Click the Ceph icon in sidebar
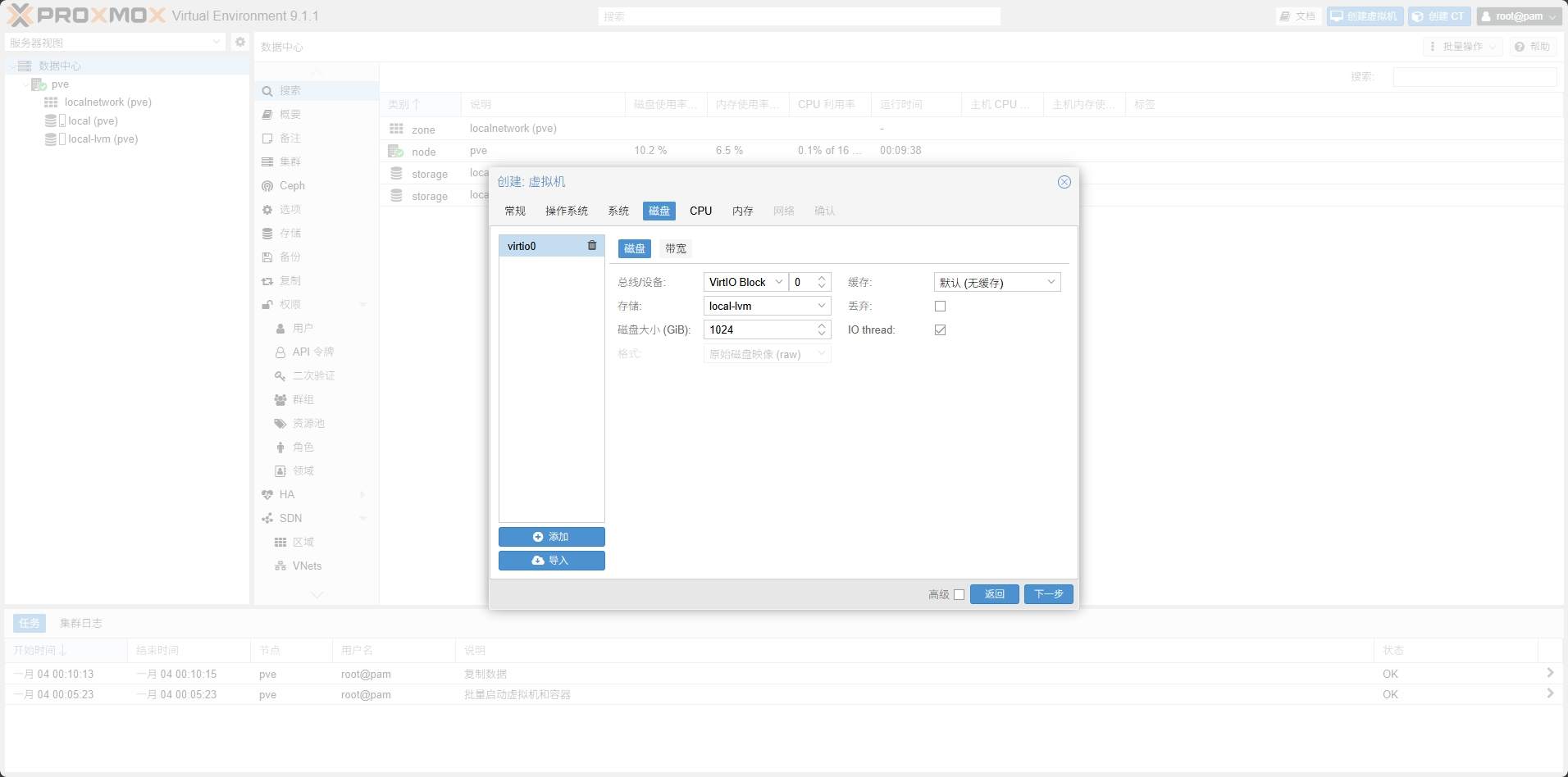Viewport: 1568px width, 777px height. click(267, 186)
